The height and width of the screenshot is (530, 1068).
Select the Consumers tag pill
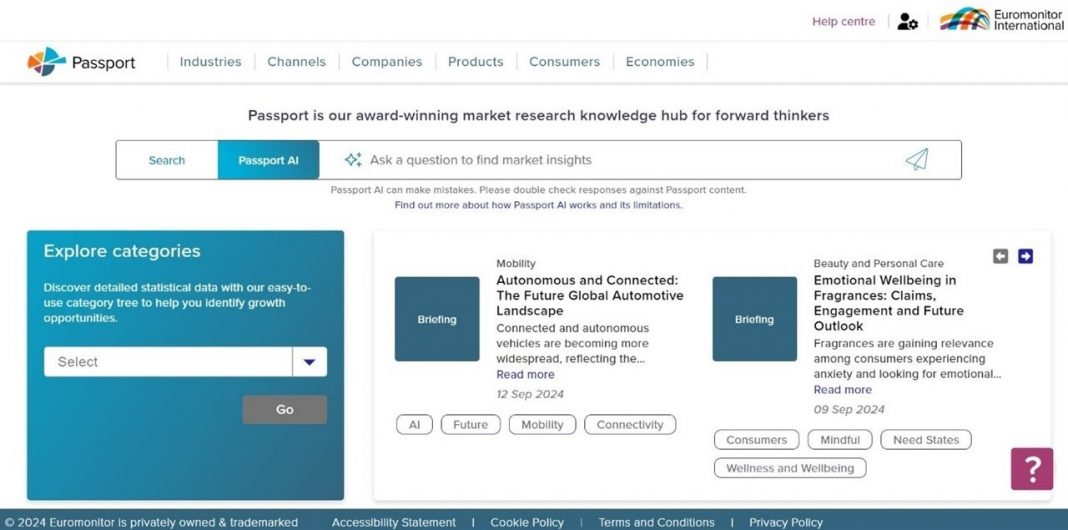[757, 440]
